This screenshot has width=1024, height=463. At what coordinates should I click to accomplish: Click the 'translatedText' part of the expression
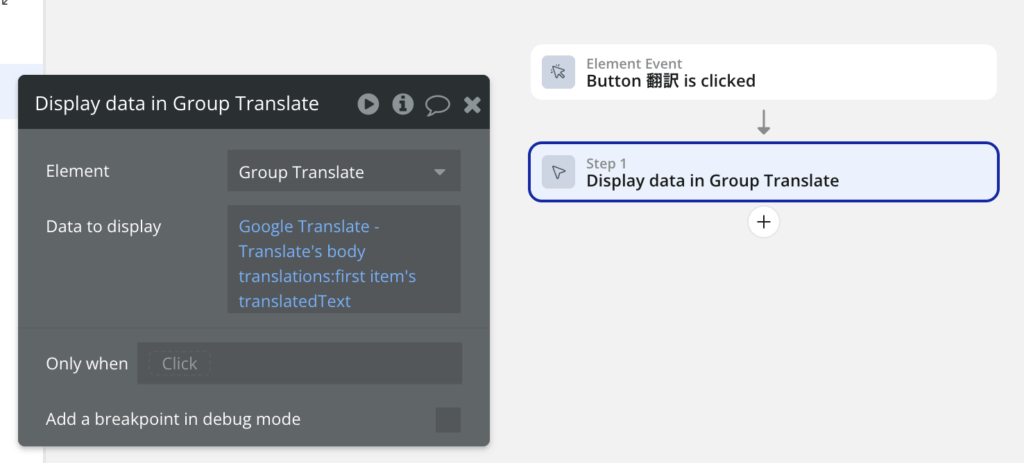[x=295, y=301]
